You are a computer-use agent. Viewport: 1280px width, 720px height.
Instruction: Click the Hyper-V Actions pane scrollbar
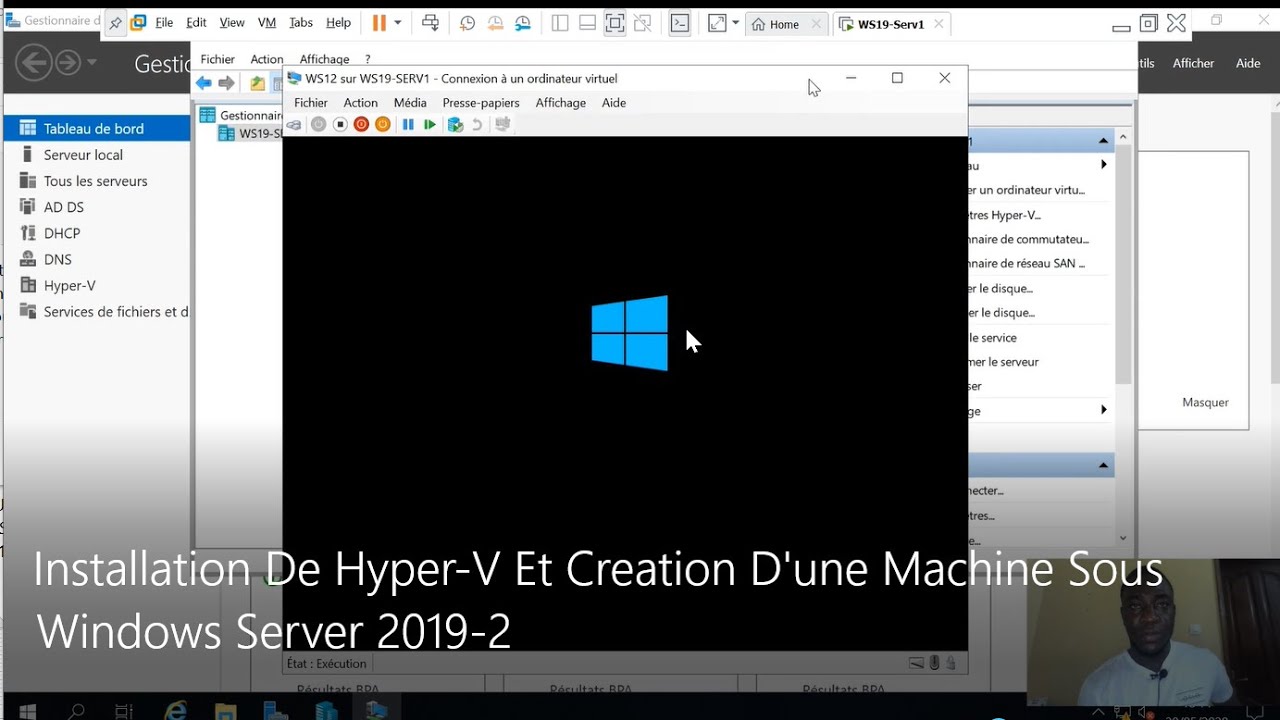(x=1123, y=264)
